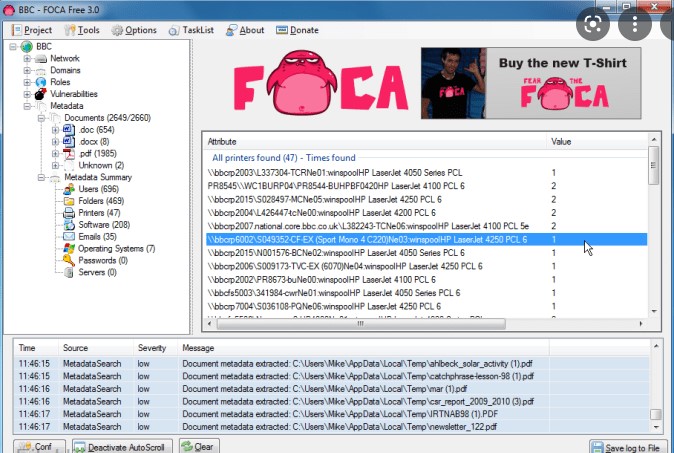Open the Options menu
This screenshot has height=453, width=674.
click(134, 30)
